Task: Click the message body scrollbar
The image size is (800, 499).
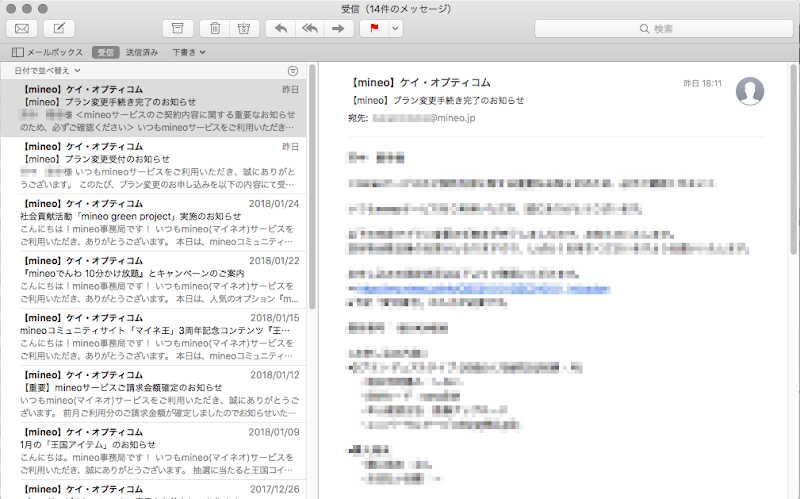Action: 794,158
